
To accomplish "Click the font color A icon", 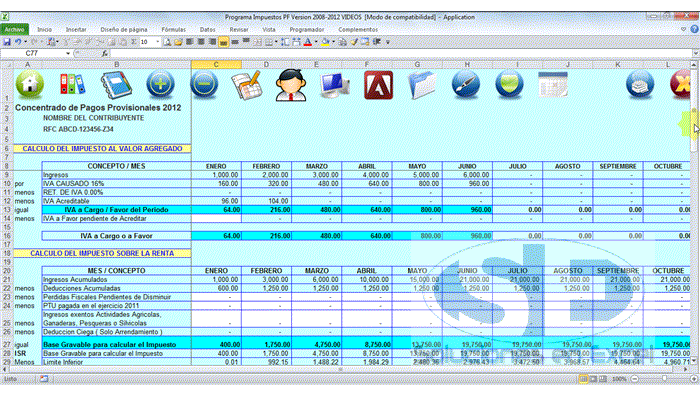I will tap(308, 42).
